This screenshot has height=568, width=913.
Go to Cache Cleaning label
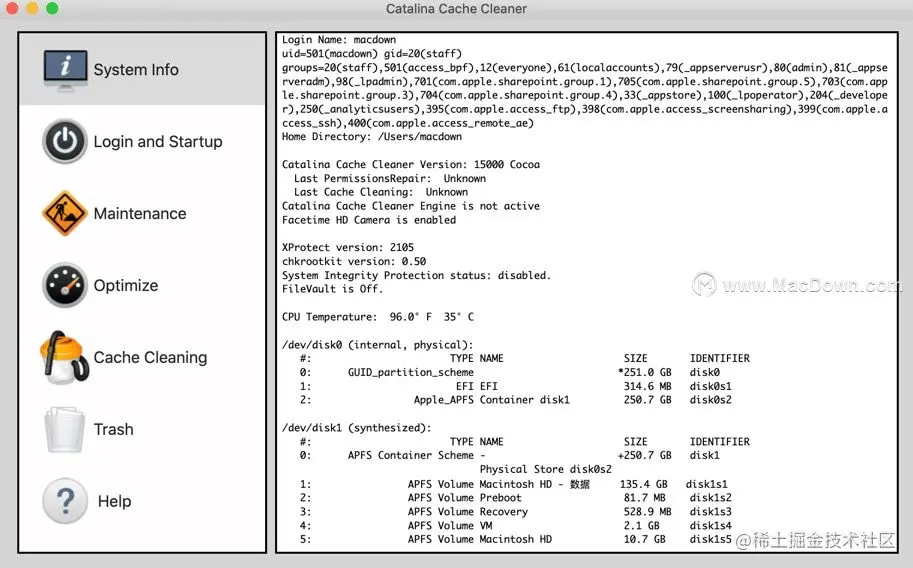[150, 357]
